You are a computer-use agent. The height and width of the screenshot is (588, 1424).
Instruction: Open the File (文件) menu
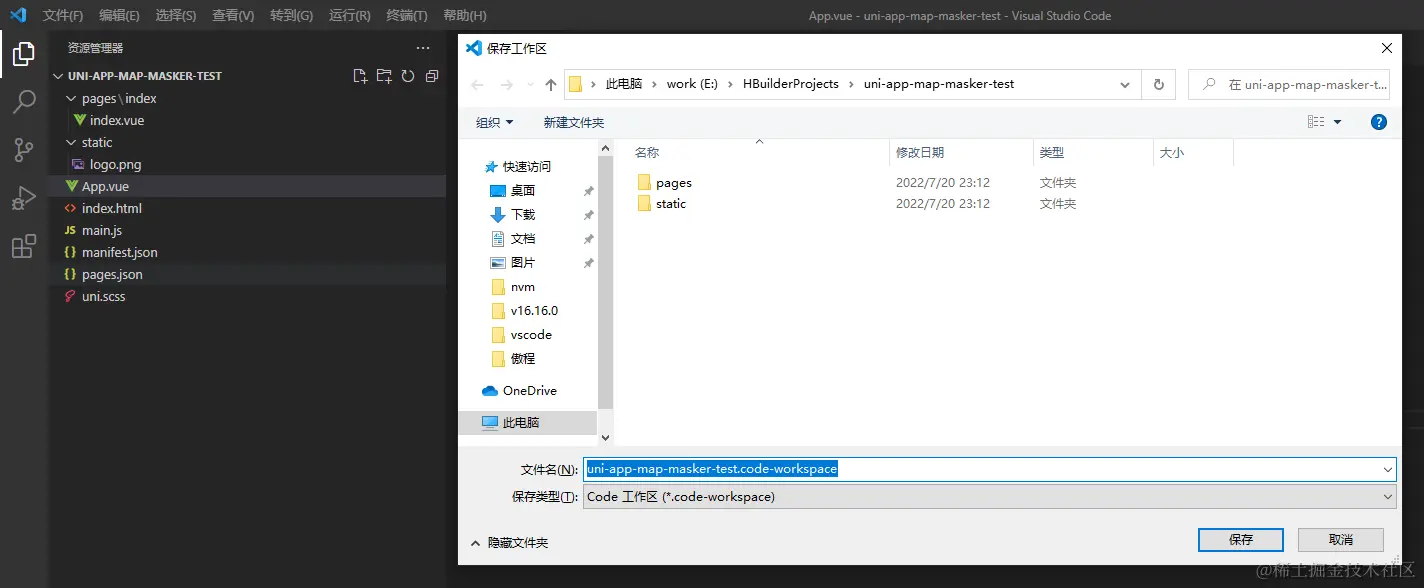point(63,15)
